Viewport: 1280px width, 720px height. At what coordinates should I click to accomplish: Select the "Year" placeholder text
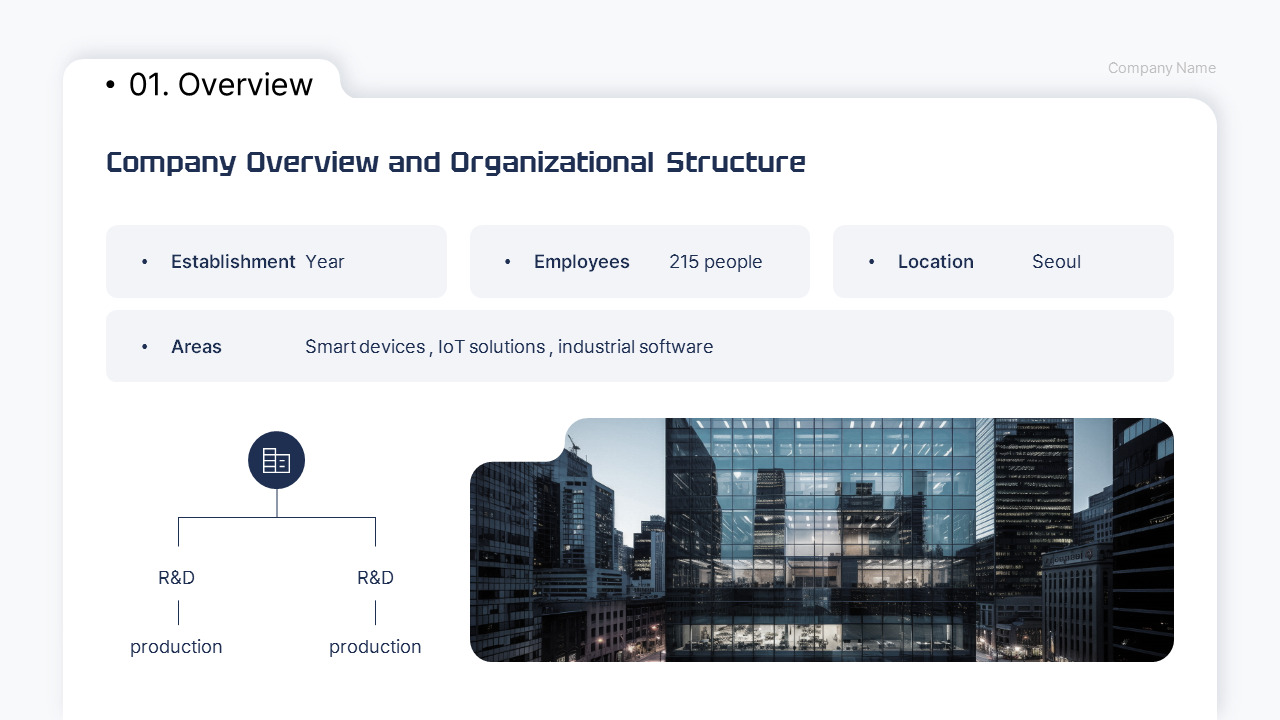click(325, 262)
